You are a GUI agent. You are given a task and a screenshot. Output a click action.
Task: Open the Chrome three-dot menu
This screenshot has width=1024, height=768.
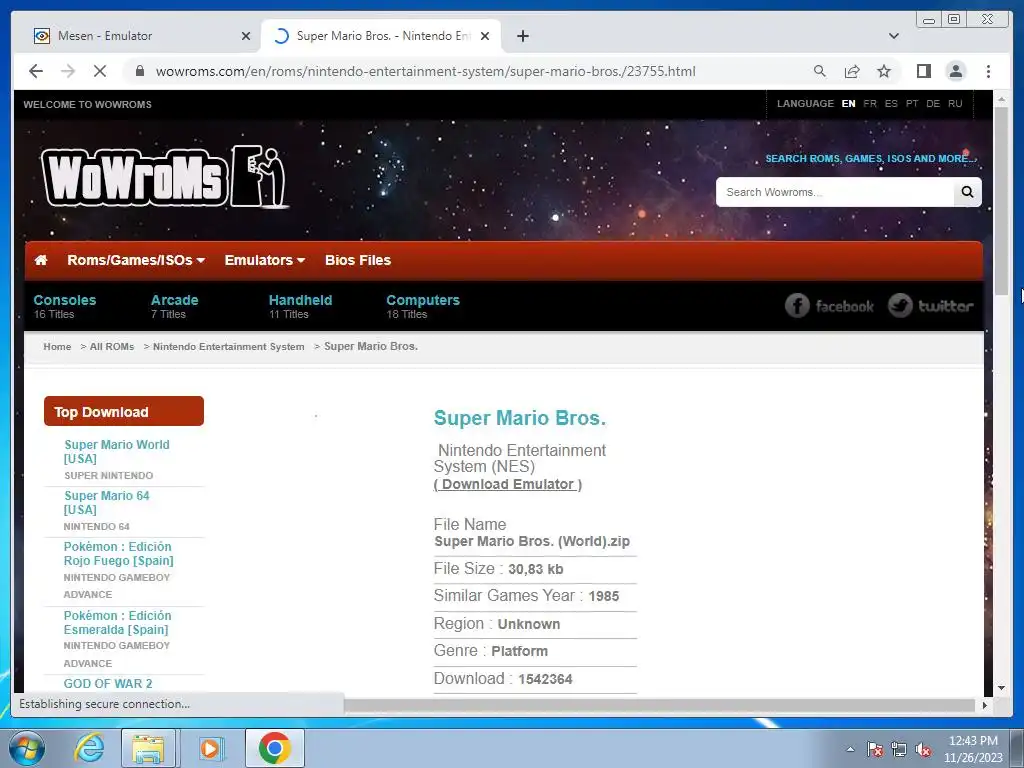pyautogui.click(x=988, y=71)
